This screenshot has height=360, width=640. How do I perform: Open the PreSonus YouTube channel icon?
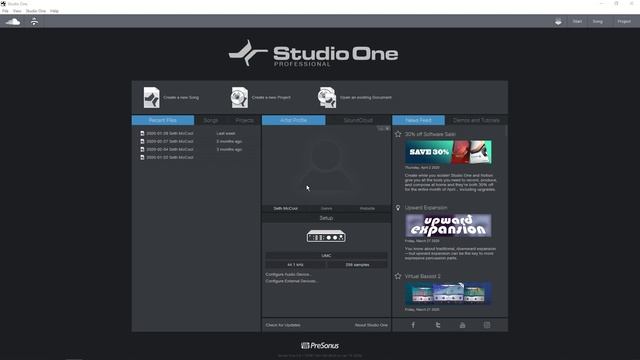(x=462, y=325)
